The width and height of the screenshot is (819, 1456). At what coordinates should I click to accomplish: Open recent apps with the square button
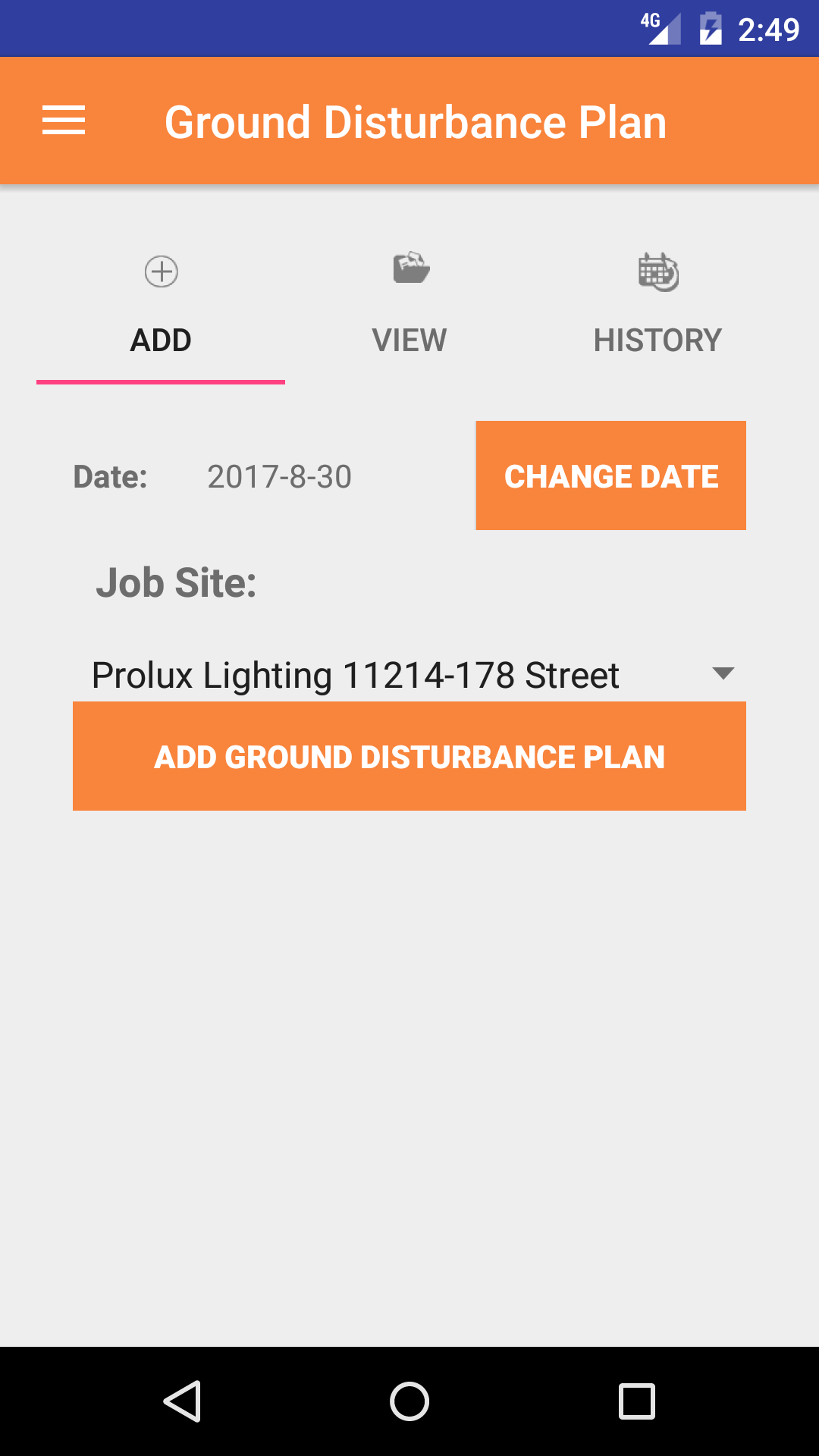637,1401
